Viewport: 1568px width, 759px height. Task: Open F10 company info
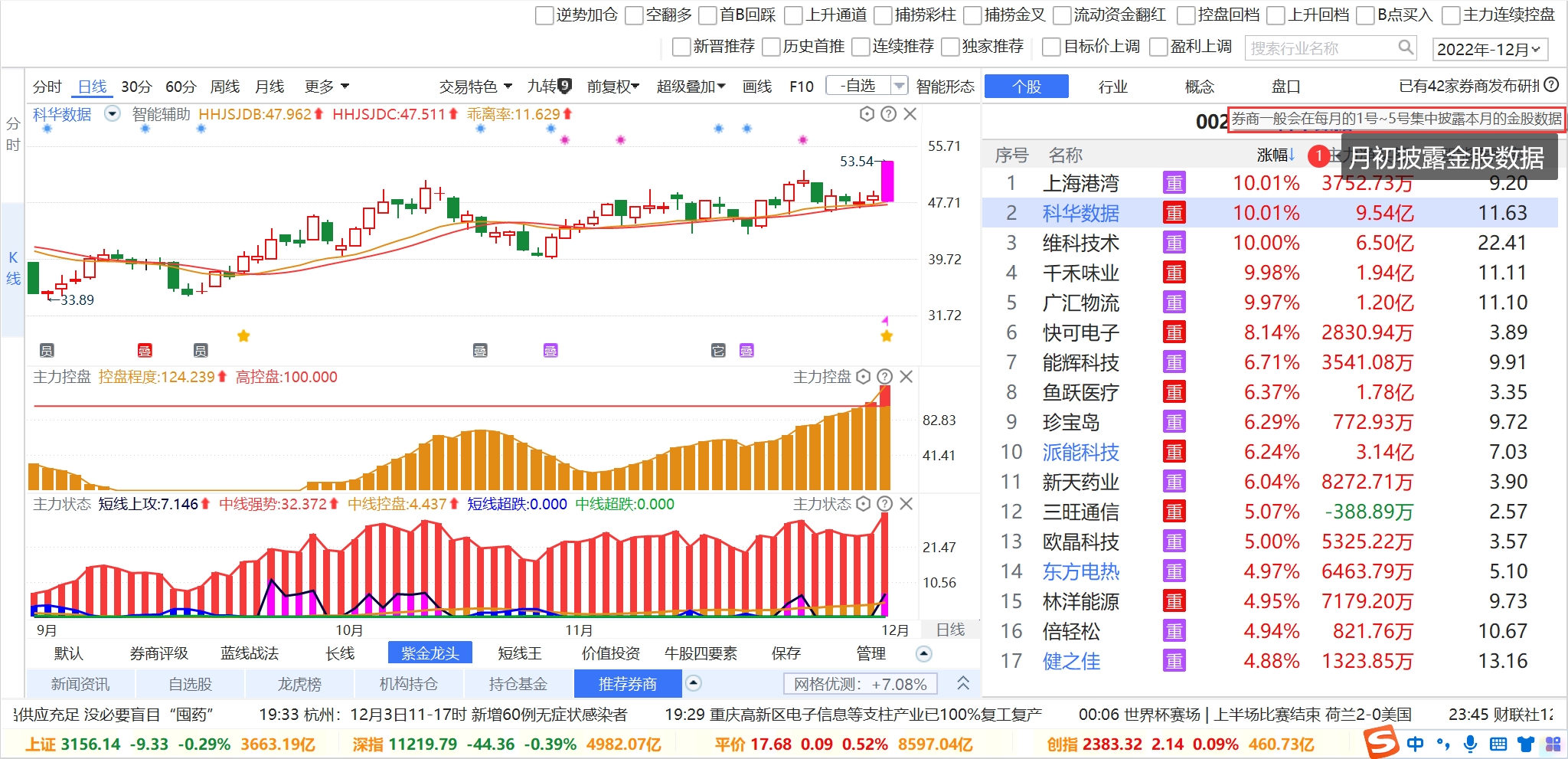tap(802, 87)
